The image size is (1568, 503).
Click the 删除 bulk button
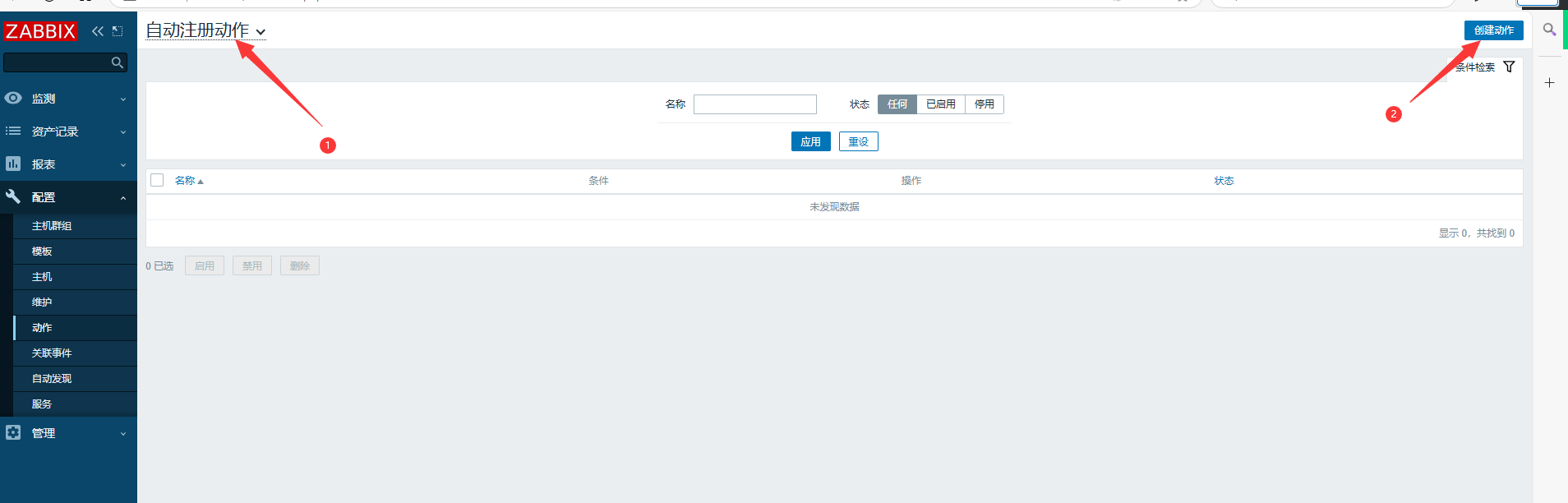point(300,266)
